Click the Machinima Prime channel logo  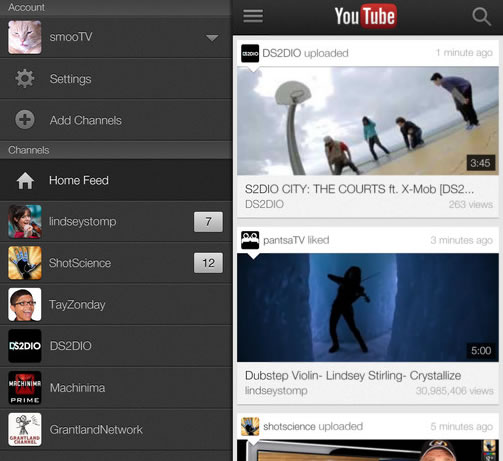(x=25, y=388)
